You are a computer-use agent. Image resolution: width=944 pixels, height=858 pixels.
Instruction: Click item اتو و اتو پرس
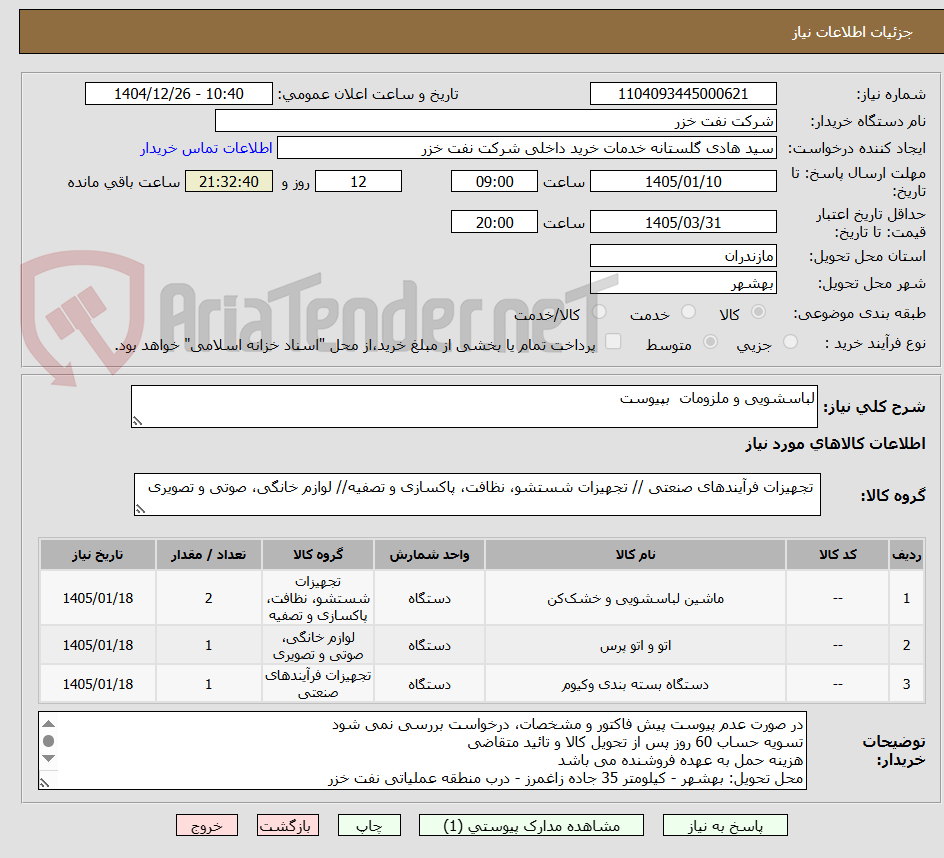point(635,645)
